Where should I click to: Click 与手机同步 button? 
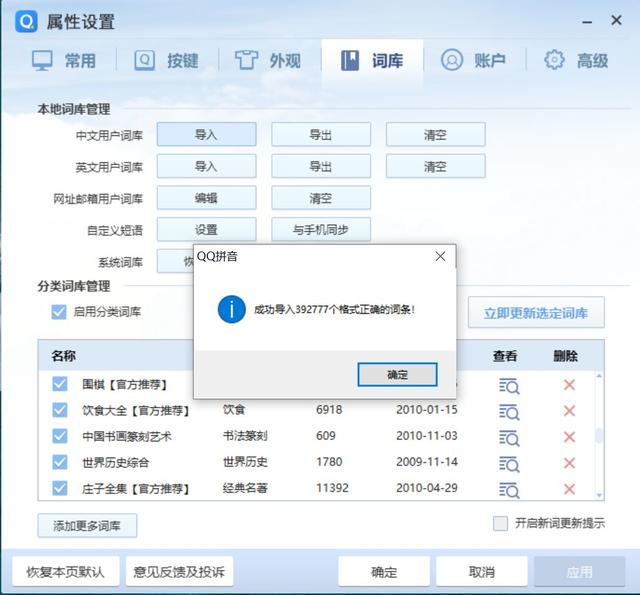click(x=321, y=229)
